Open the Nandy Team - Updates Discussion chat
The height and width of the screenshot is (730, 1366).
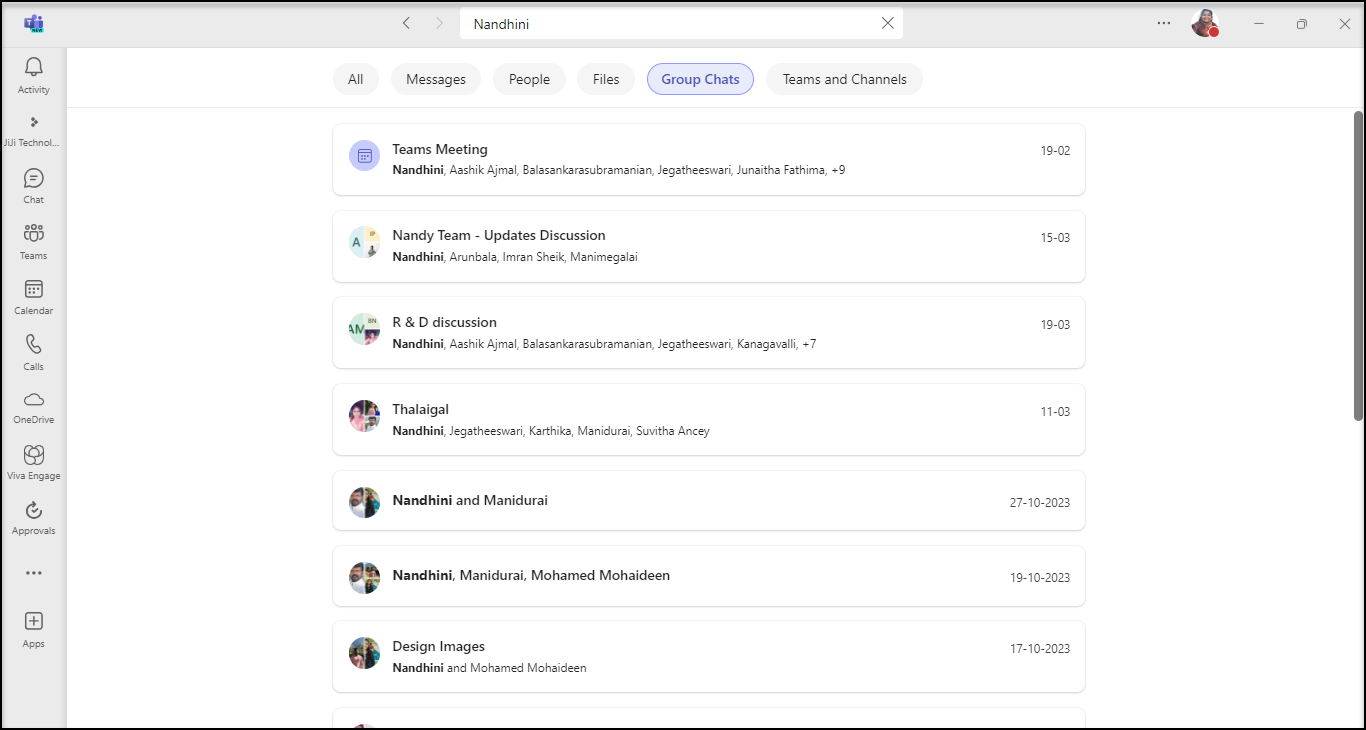pos(708,246)
